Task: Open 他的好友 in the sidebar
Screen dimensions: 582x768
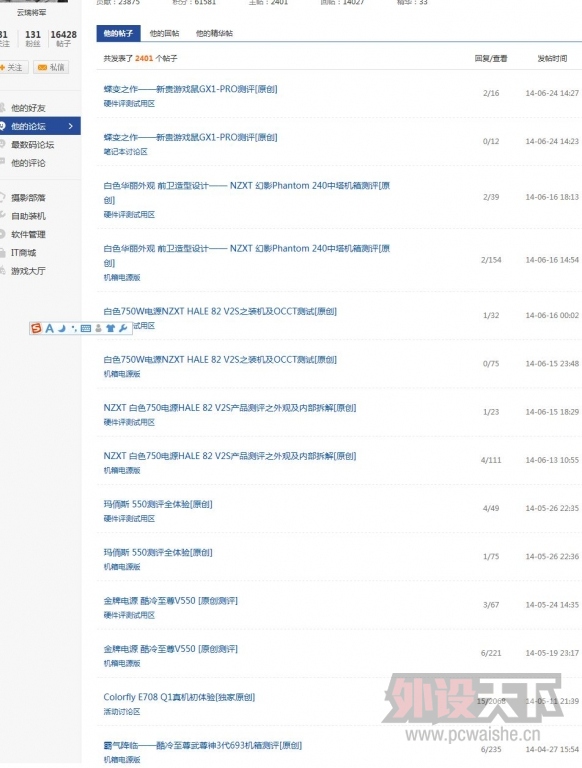Action: click(x=28, y=108)
